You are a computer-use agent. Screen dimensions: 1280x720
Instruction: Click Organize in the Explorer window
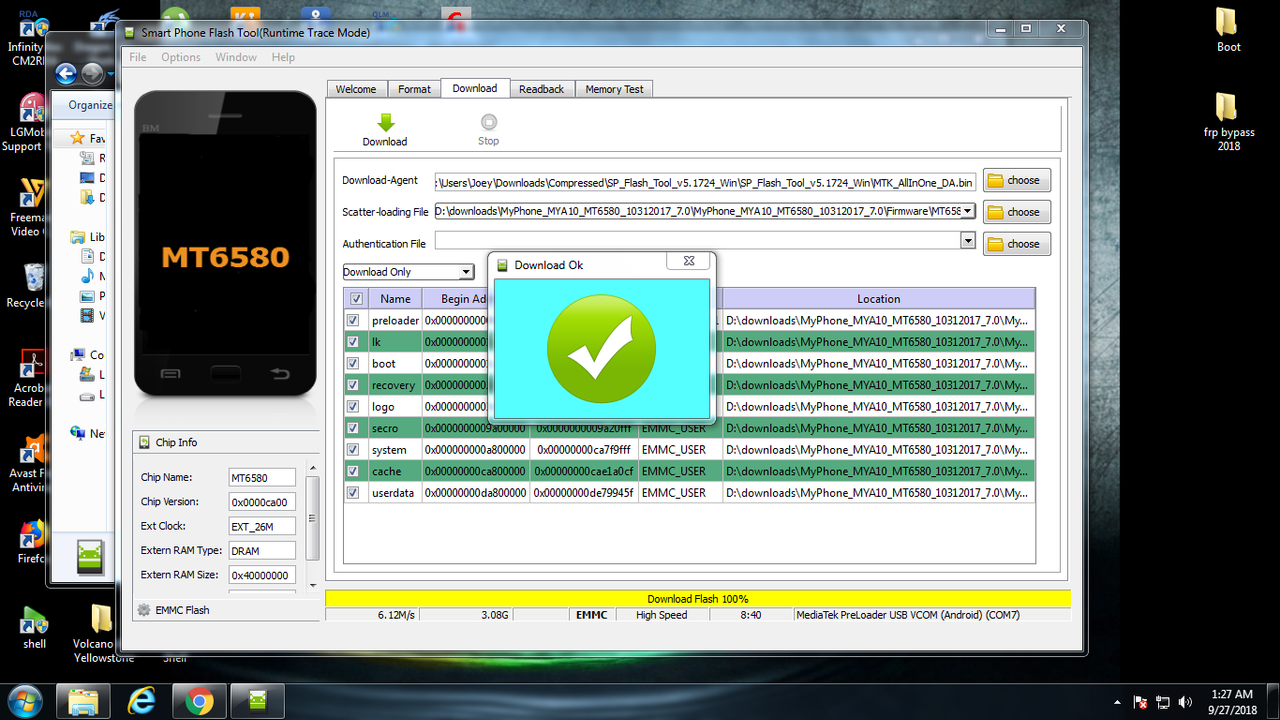click(x=90, y=105)
